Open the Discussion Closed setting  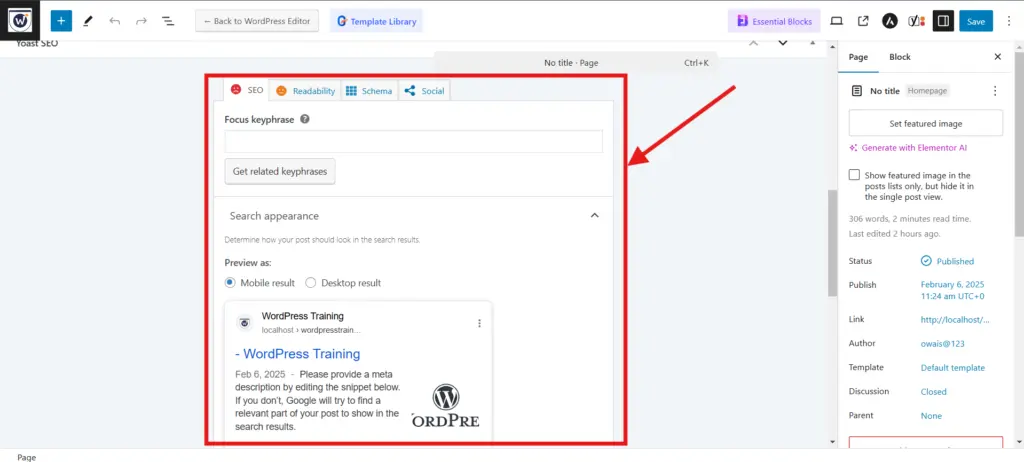(933, 392)
